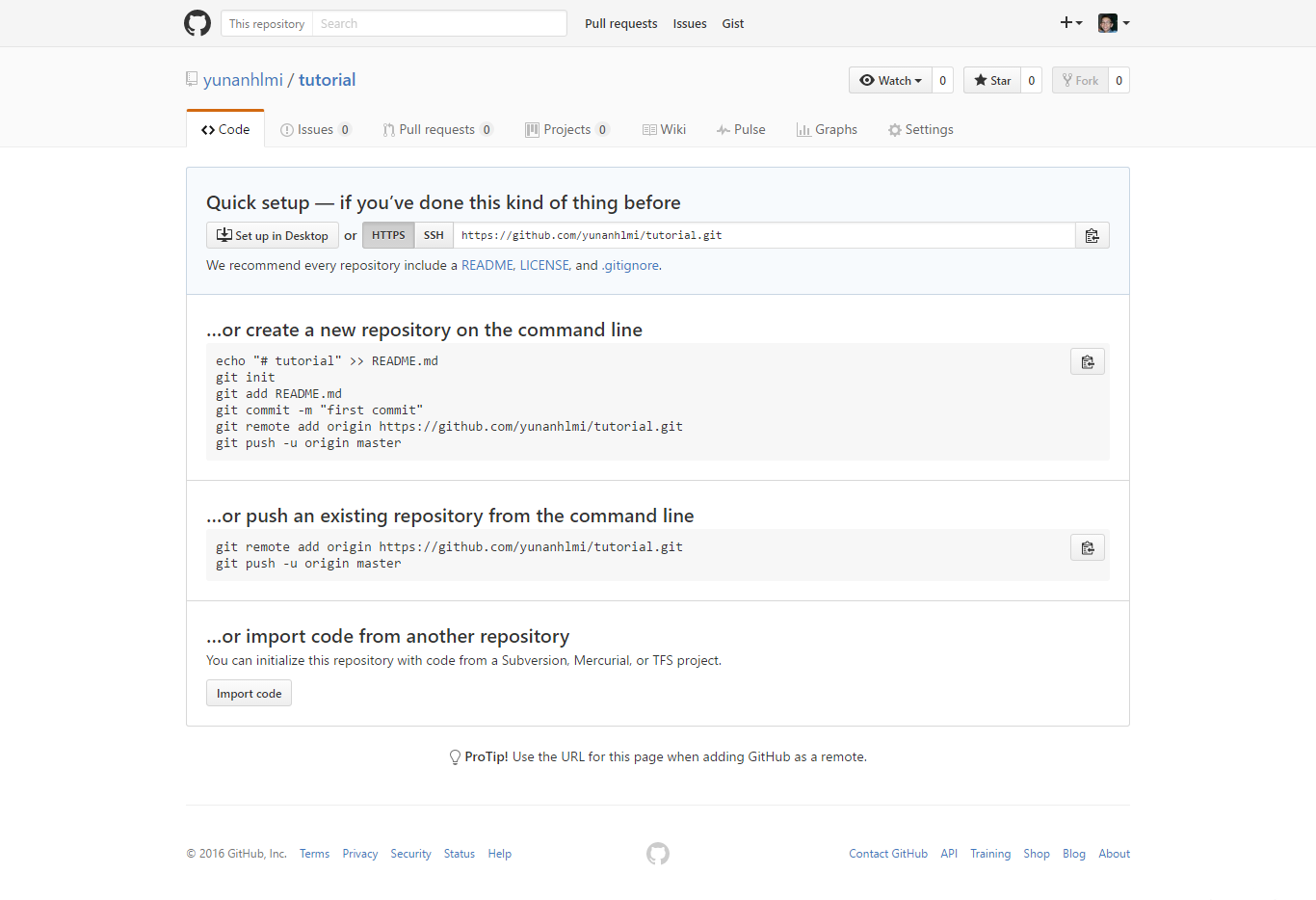Copy the new repository commands to clipboard
The image size is (1316, 900).
1087,362
